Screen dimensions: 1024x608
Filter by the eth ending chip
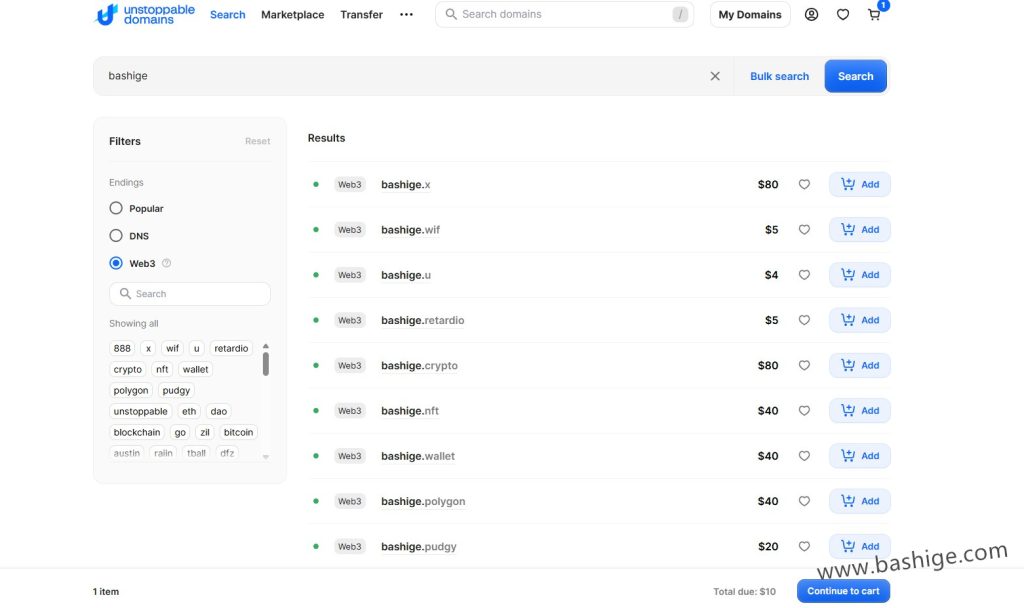tap(189, 411)
